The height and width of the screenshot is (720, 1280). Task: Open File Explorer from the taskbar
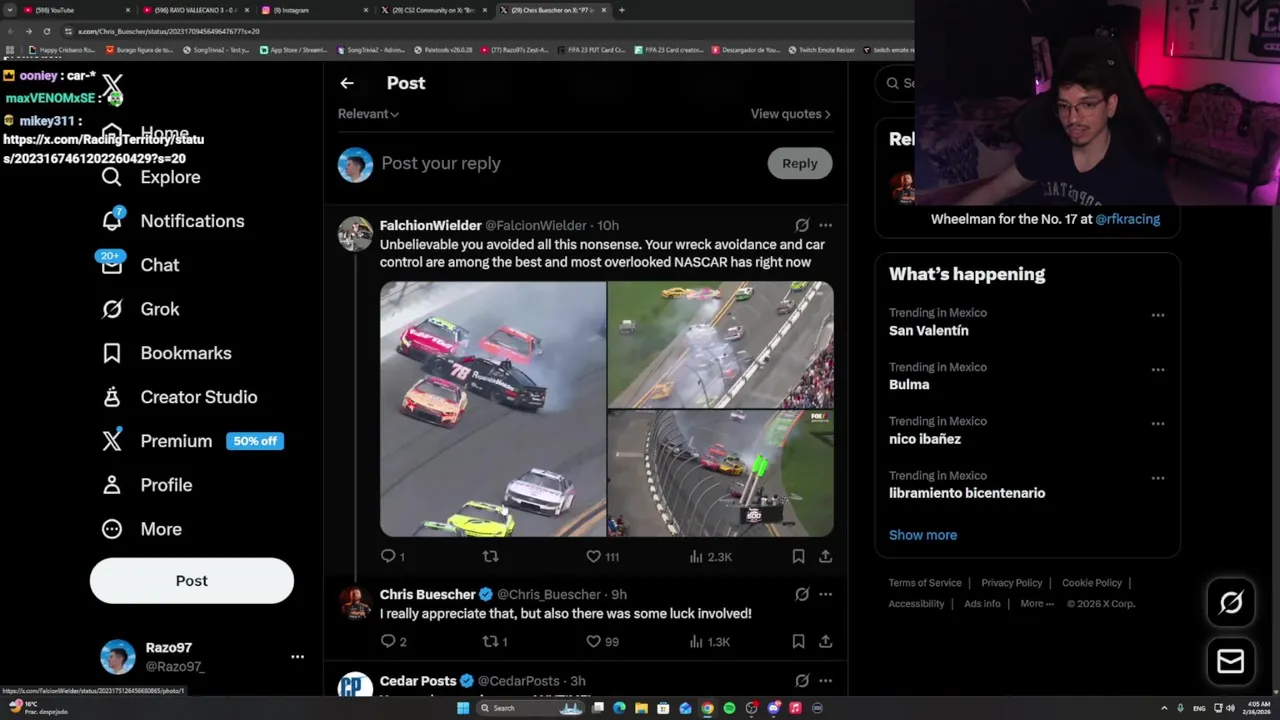pyautogui.click(x=641, y=708)
